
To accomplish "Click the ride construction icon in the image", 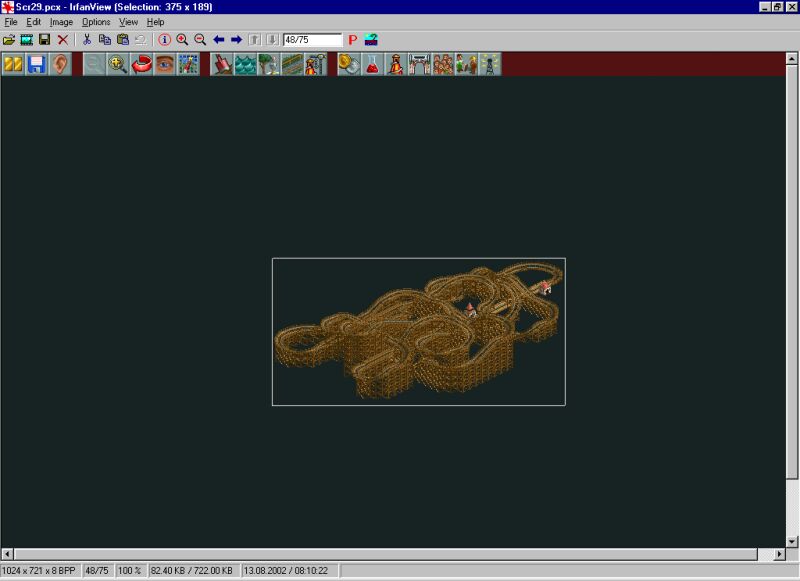I will coord(315,64).
